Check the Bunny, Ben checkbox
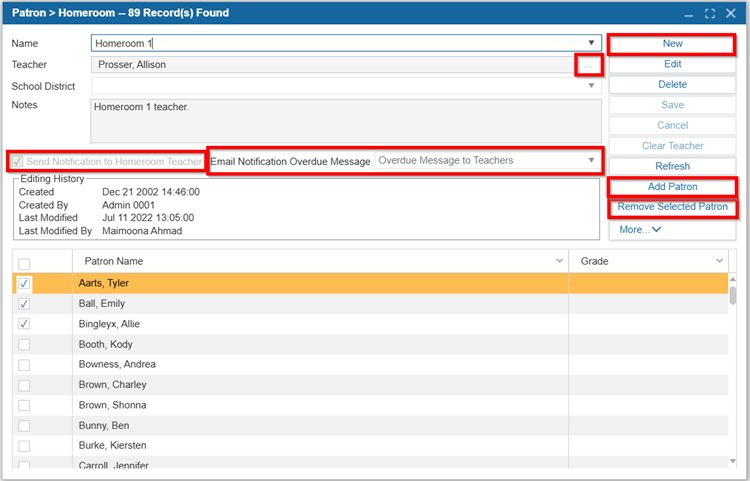This screenshot has height=481, width=750. 24,426
